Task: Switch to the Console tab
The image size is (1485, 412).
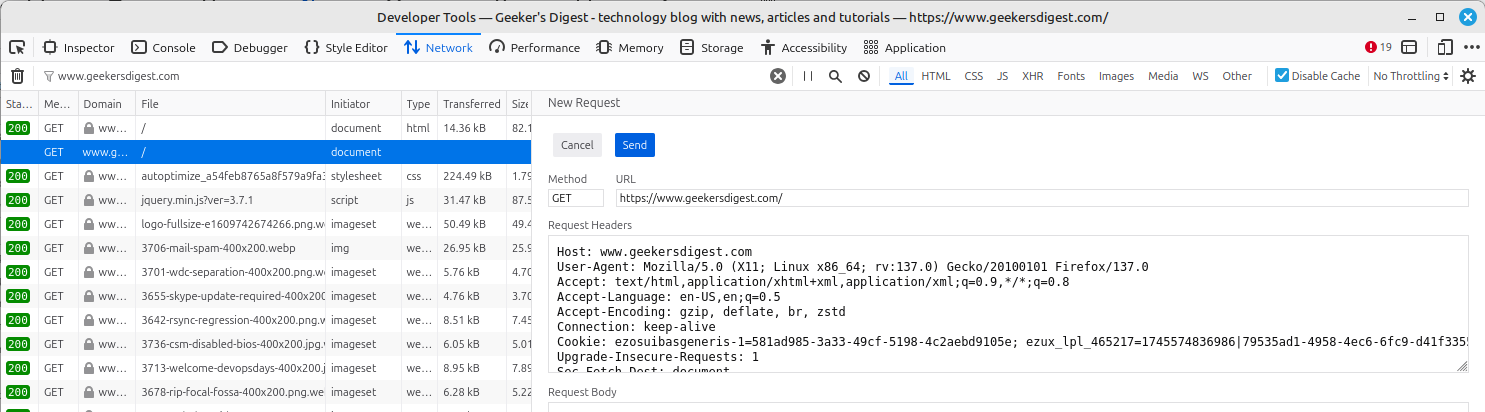Action: [163, 47]
